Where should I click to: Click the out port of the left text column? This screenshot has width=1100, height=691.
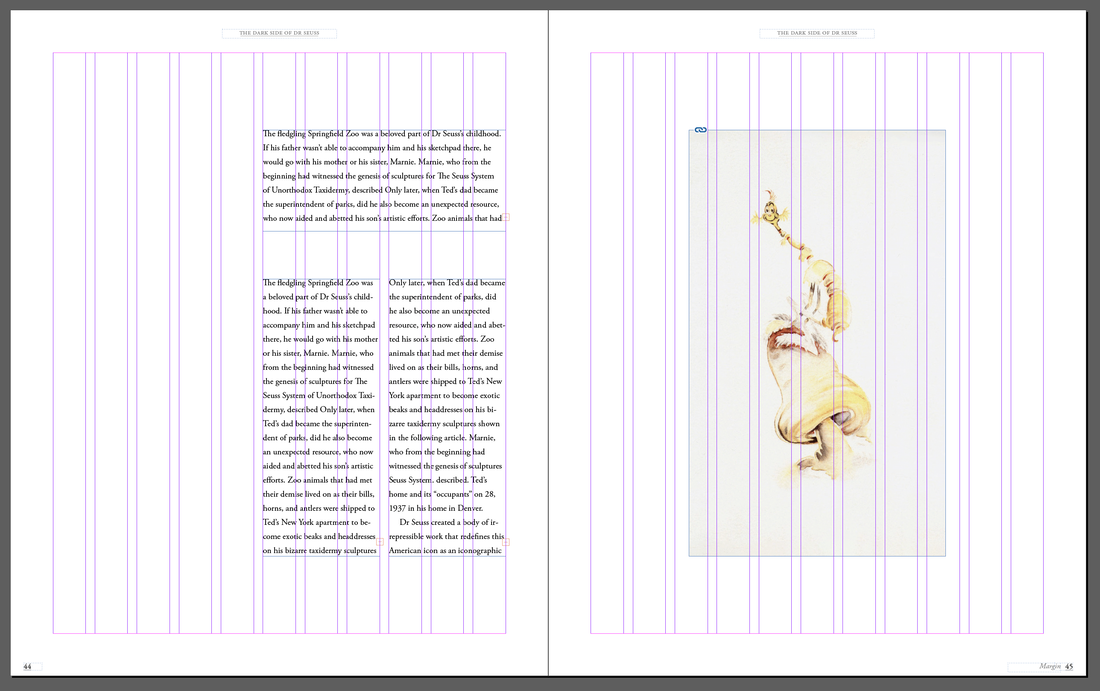380,542
